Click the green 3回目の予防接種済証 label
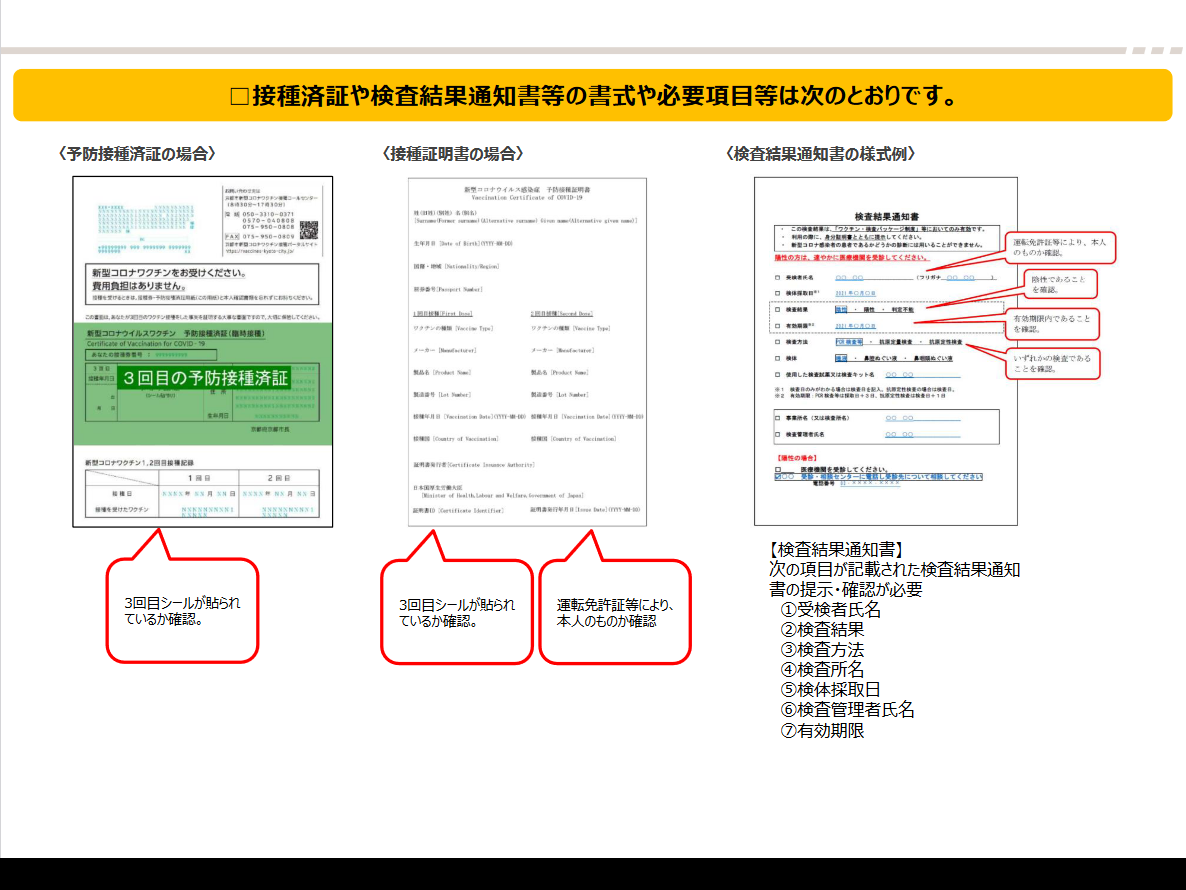This screenshot has width=1186, height=890. pyautogui.click(x=206, y=378)
